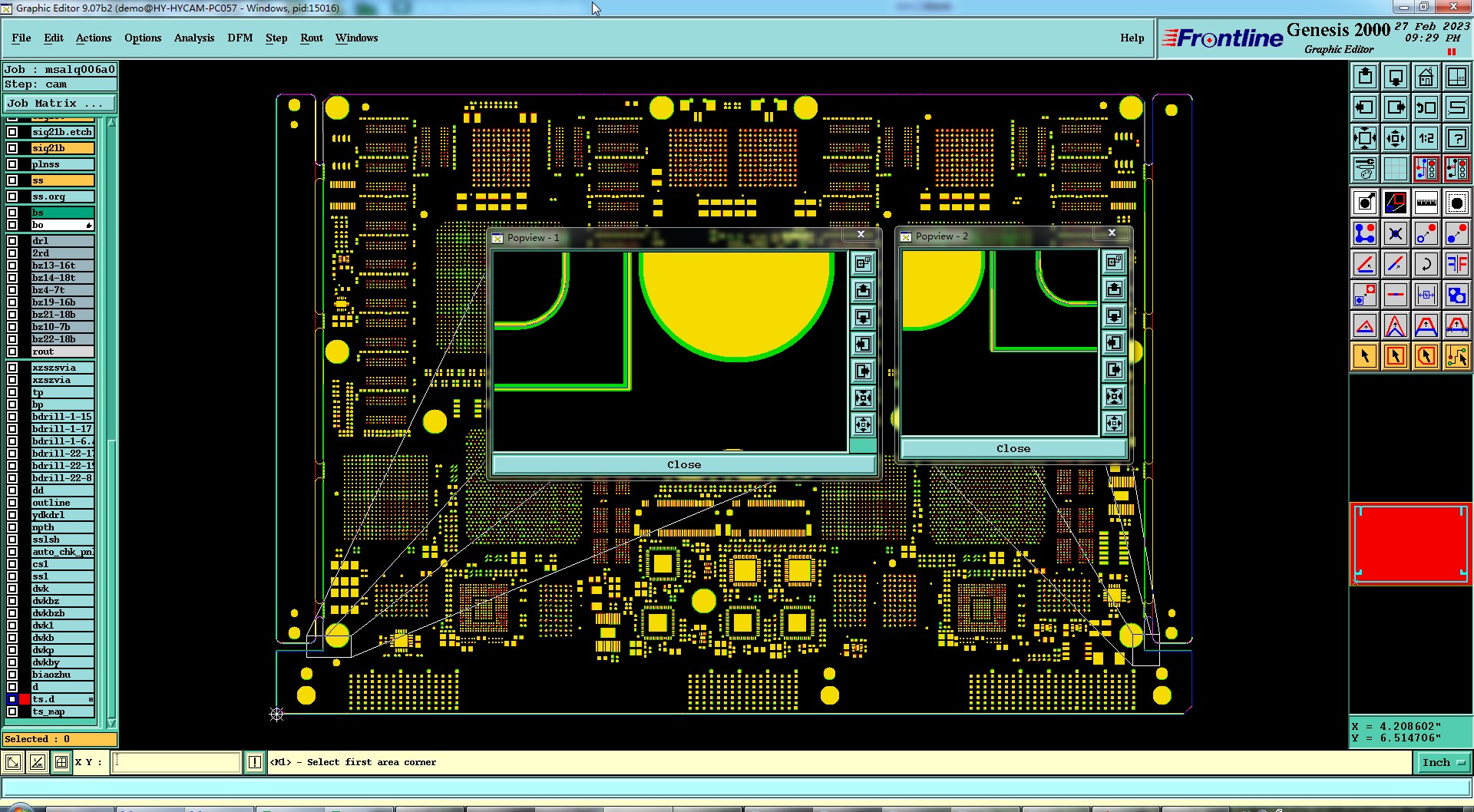The image size is (1474, 812).
Task: Open the Help menu
Action: [x=1132, y=38]
